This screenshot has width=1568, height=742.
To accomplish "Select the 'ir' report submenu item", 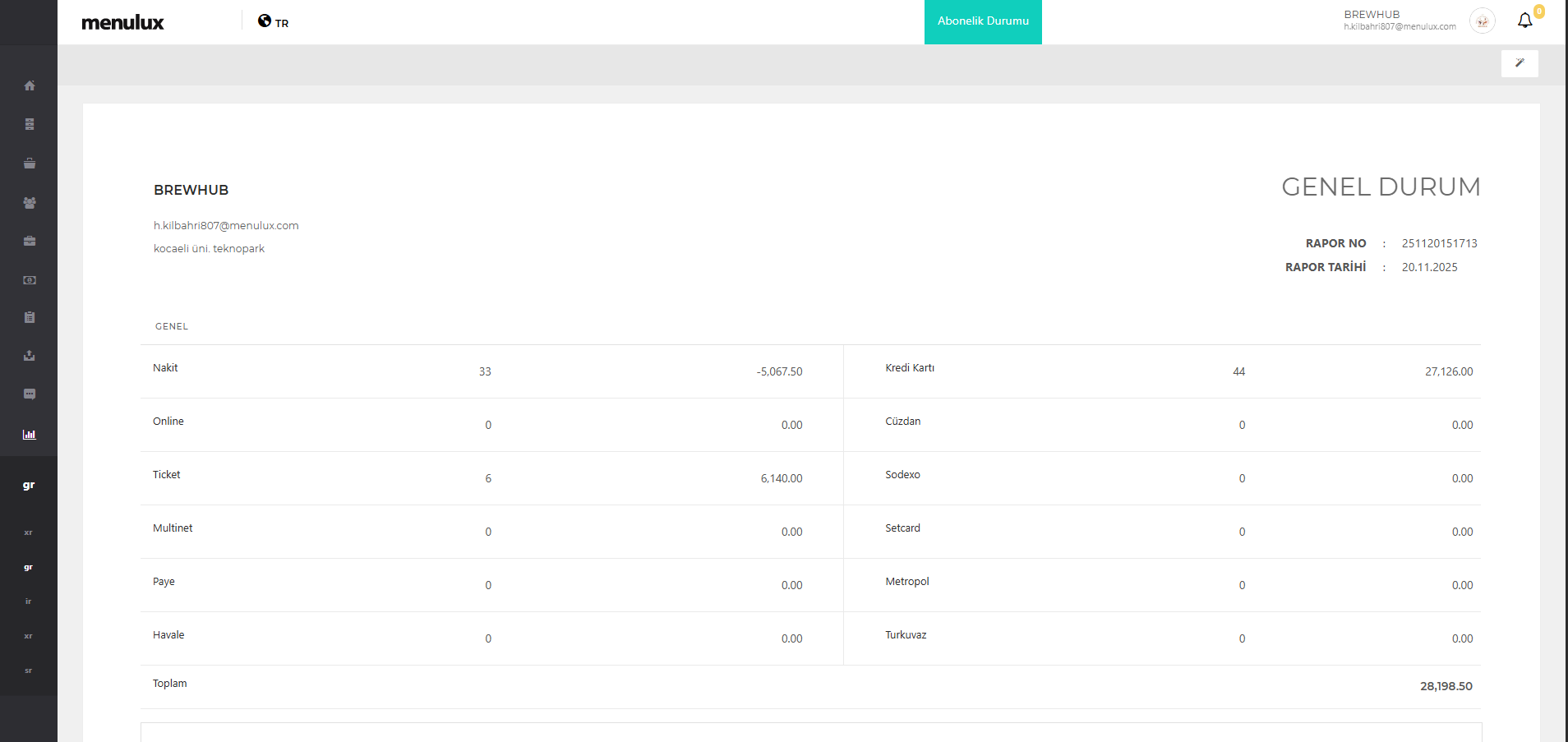I will tap(29, 601).
